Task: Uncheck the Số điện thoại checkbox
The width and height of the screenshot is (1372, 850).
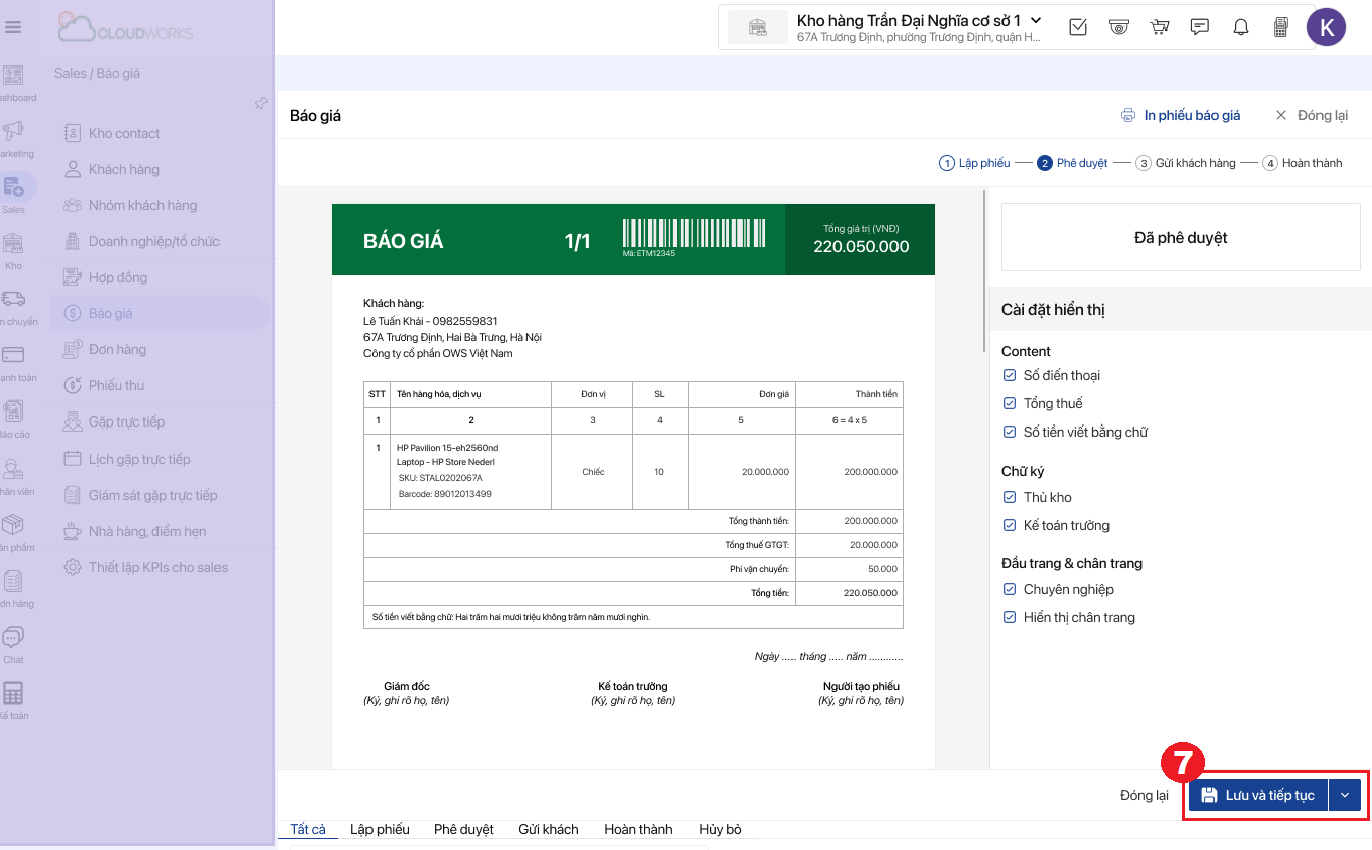Action: [x=1010, y=375]
